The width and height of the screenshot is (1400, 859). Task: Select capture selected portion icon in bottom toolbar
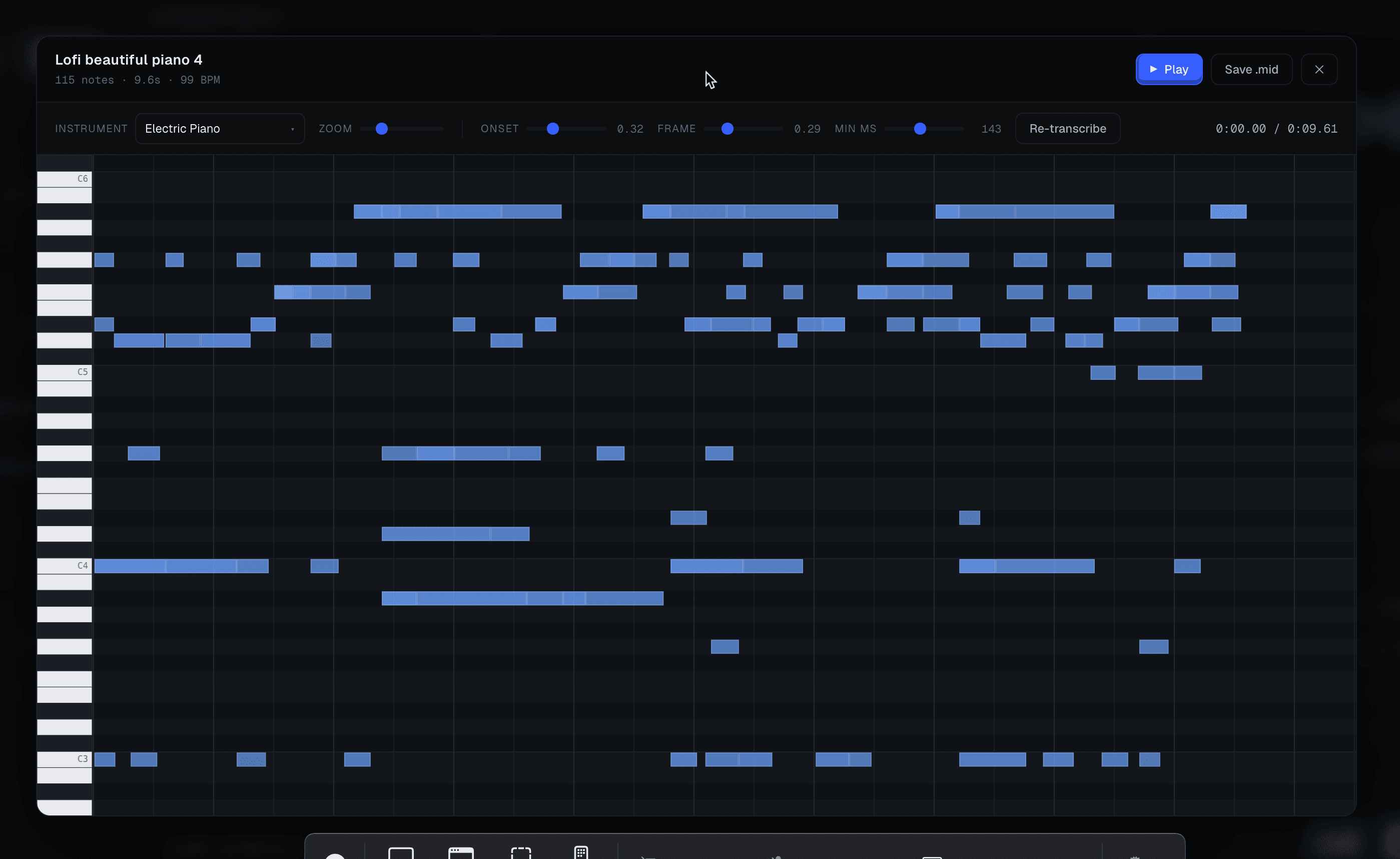pos(521,852)
